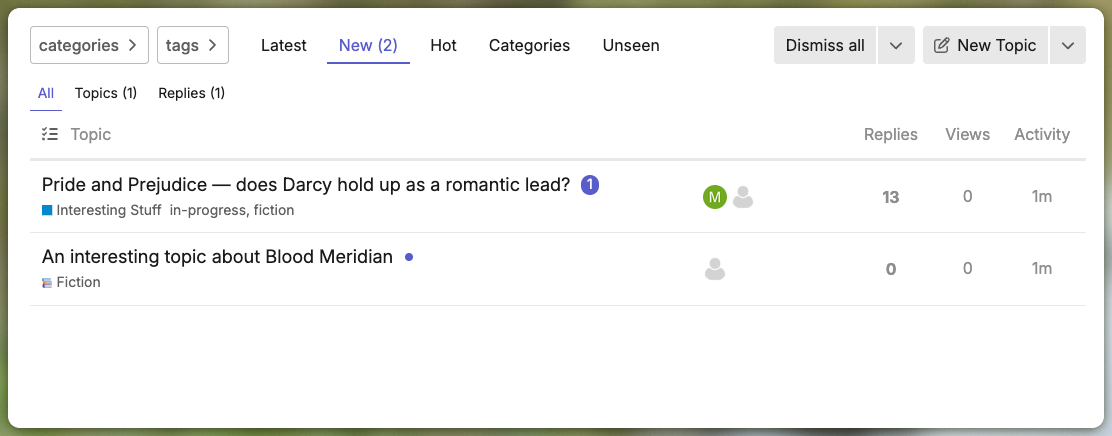The width and height of the screenshot is (1112, 436).
Task: Switch to the Hot tab
Action: [x=443, y=45]
